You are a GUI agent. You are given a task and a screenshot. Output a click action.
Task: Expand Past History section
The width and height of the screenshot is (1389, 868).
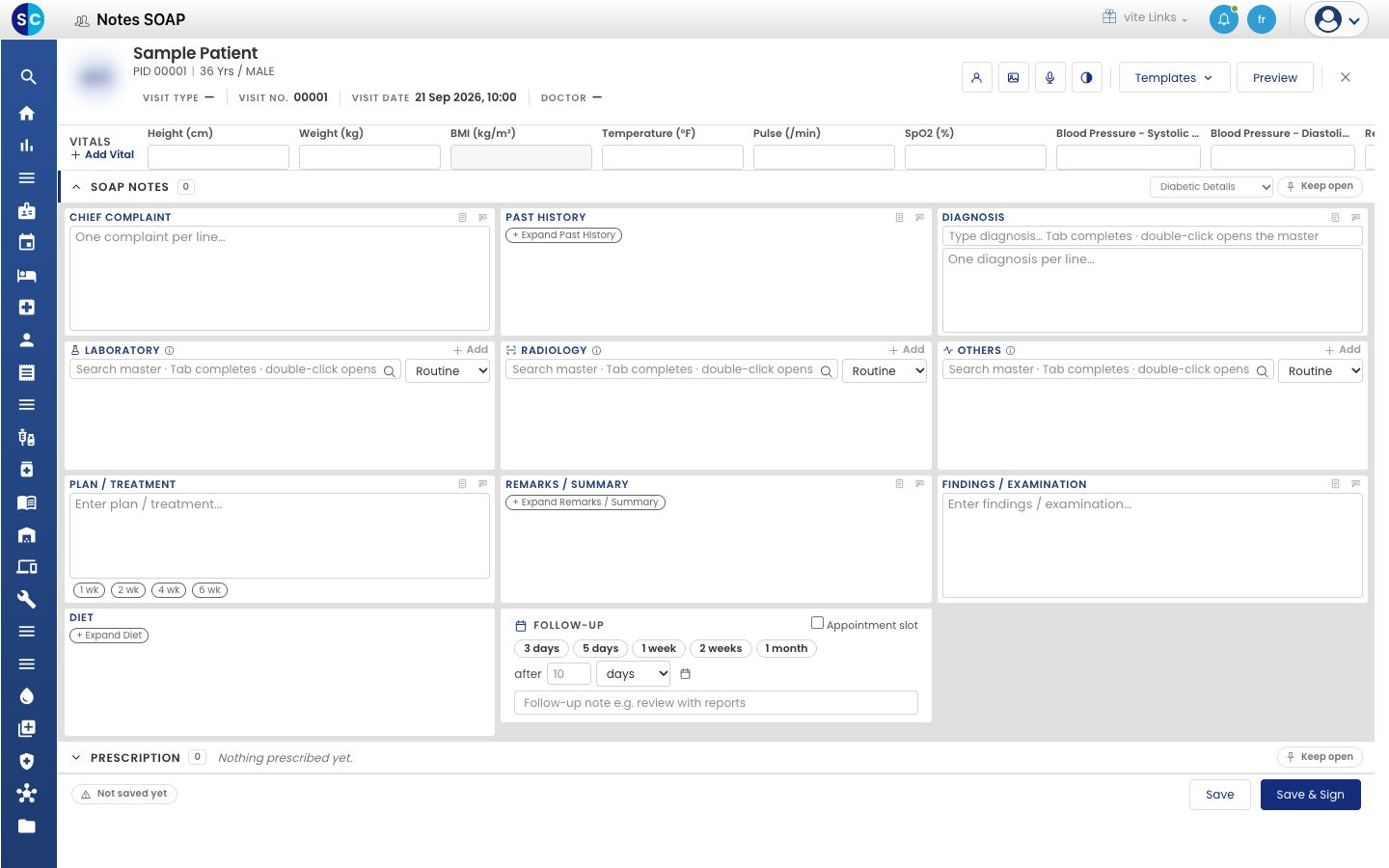tap(564, 235)
